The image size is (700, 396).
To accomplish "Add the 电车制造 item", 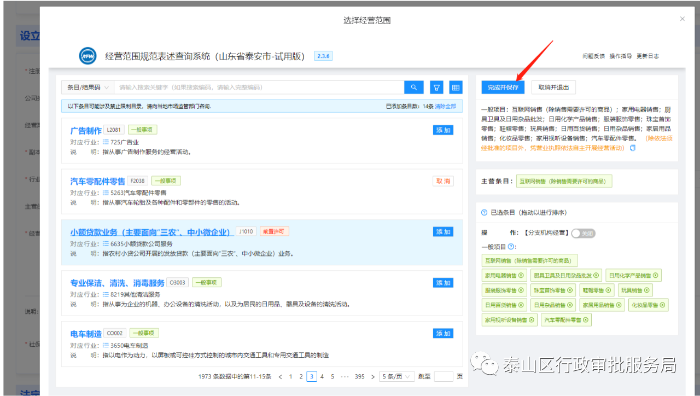I will [x=443, y=333].
